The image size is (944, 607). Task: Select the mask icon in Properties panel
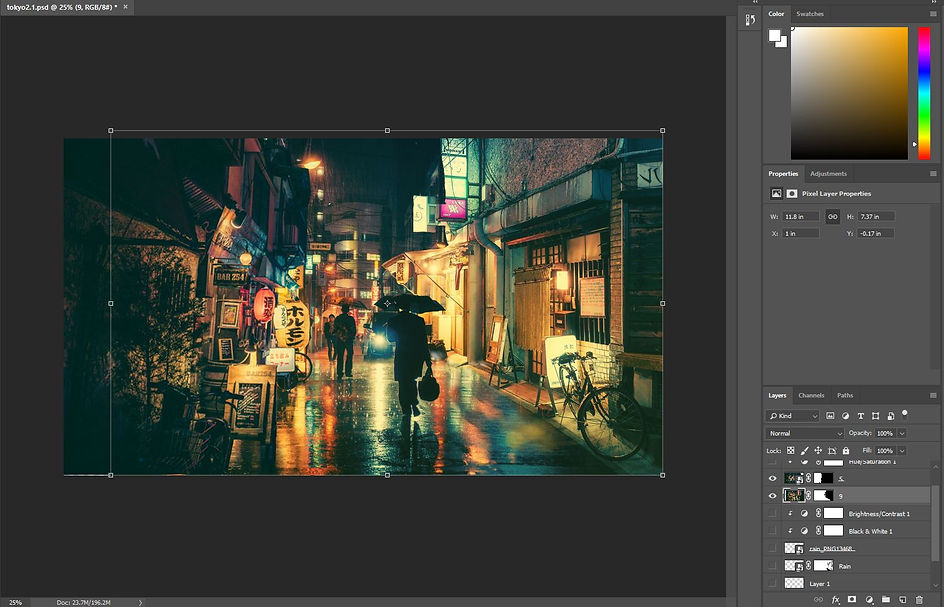pyautogui.click(x=792, y=193)
